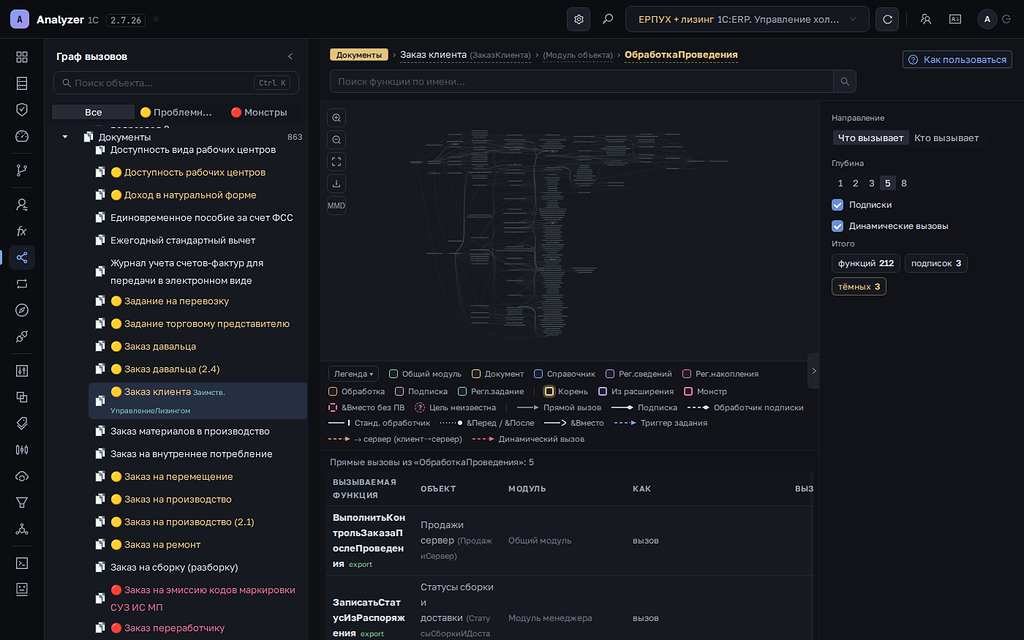Open the price tag section in the sidebar
1024x640 pixels.
point(22,423)
